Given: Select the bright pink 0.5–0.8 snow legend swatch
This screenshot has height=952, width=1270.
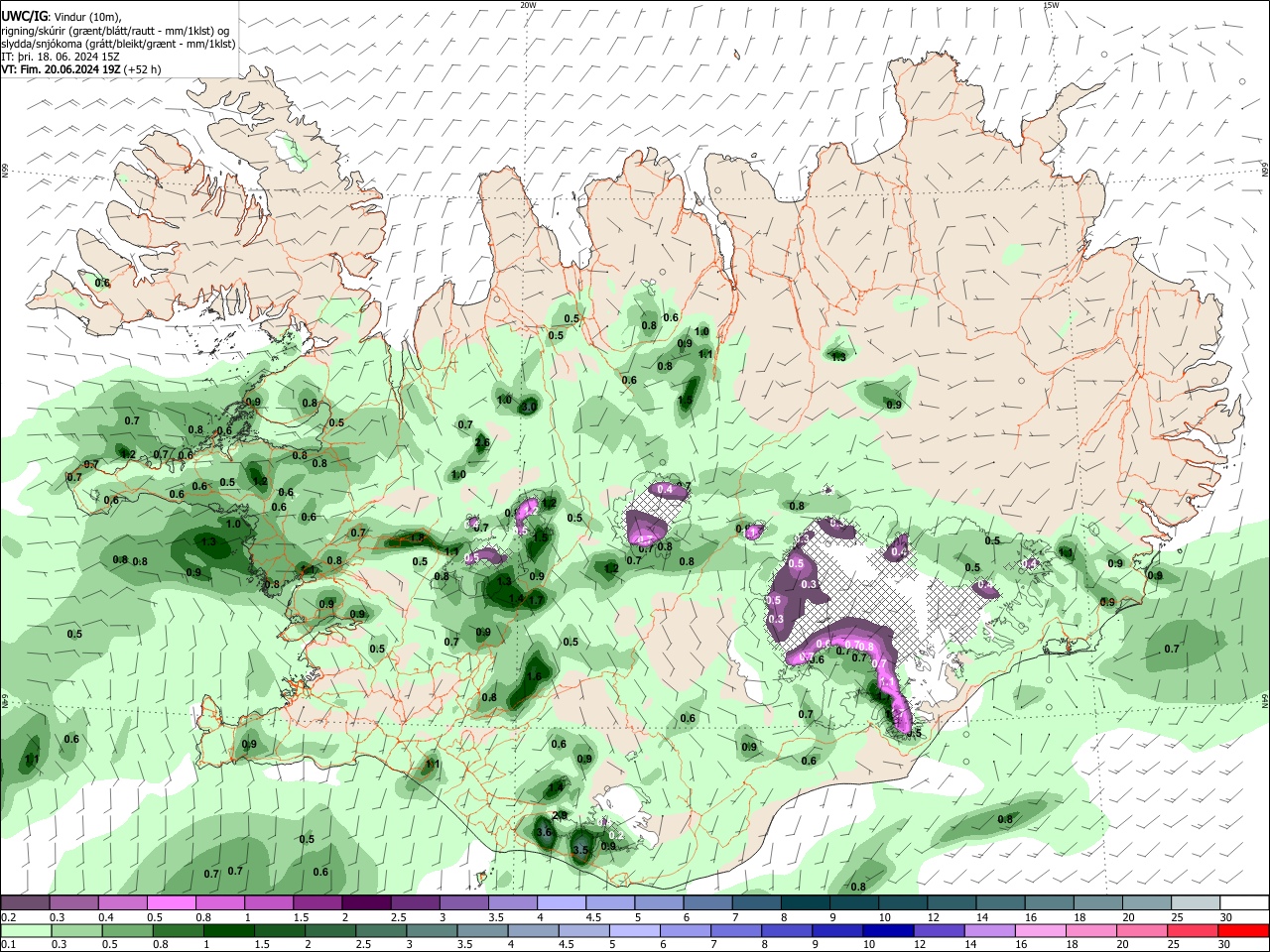Looking at the screenshot, I should [x=171, y=902].
